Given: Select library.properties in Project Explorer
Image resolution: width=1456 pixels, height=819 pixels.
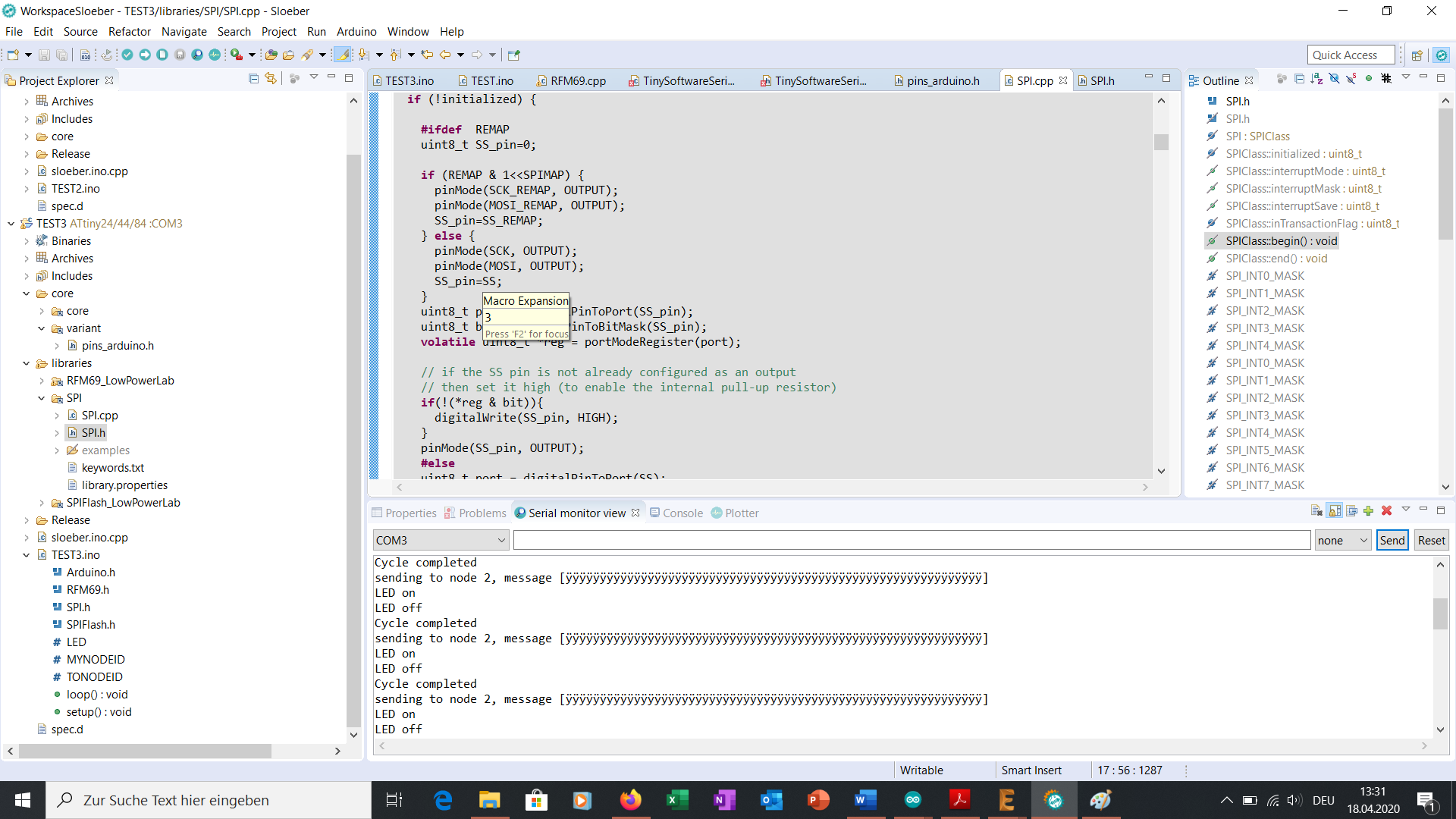Looking at the screenshot, I should click(x=124, y=485).
